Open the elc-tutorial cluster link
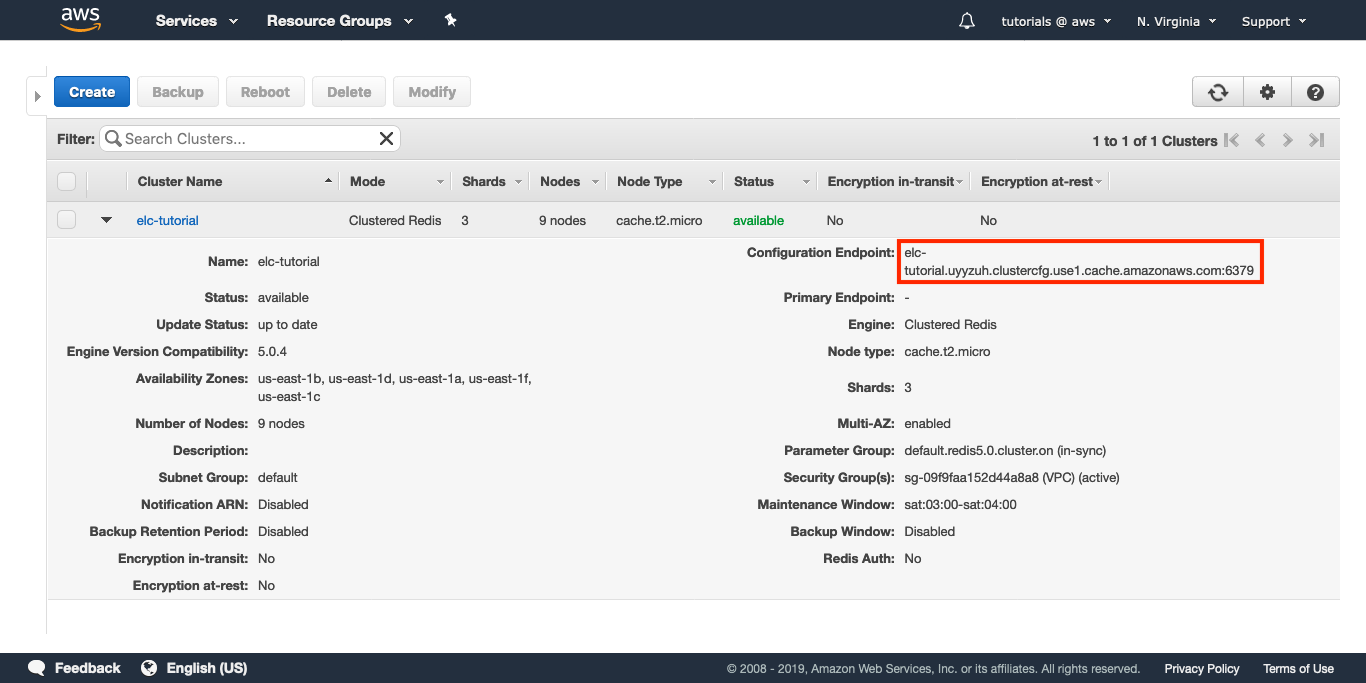 click(167, 220)
